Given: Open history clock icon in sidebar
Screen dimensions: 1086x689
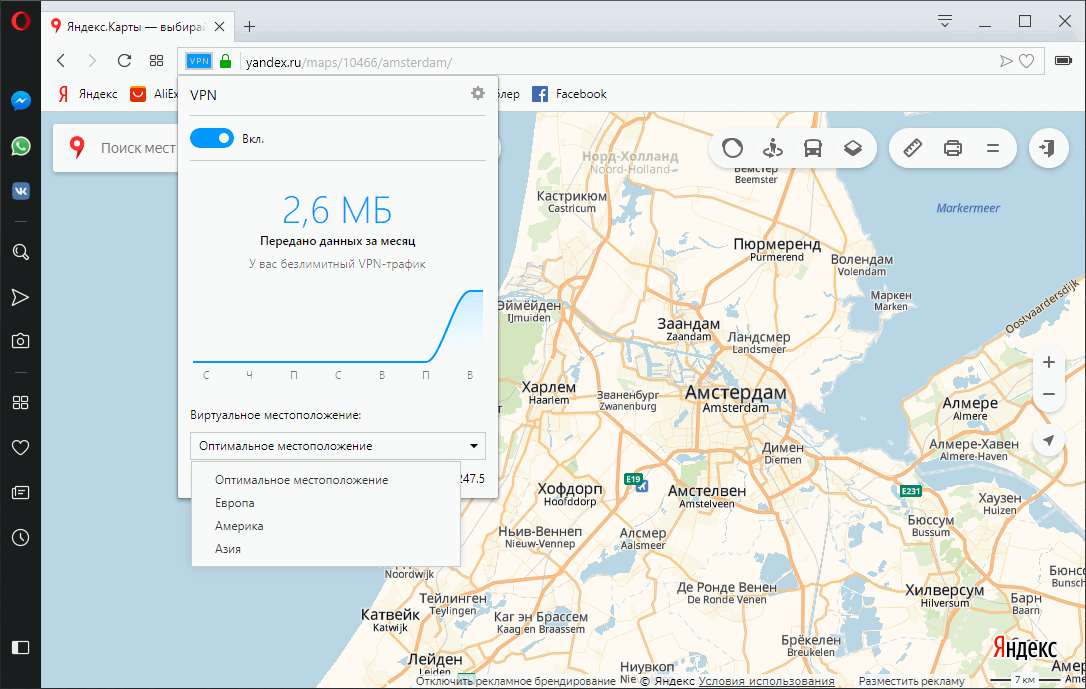Looking at the screenshot, I should (x=21, y=537).
